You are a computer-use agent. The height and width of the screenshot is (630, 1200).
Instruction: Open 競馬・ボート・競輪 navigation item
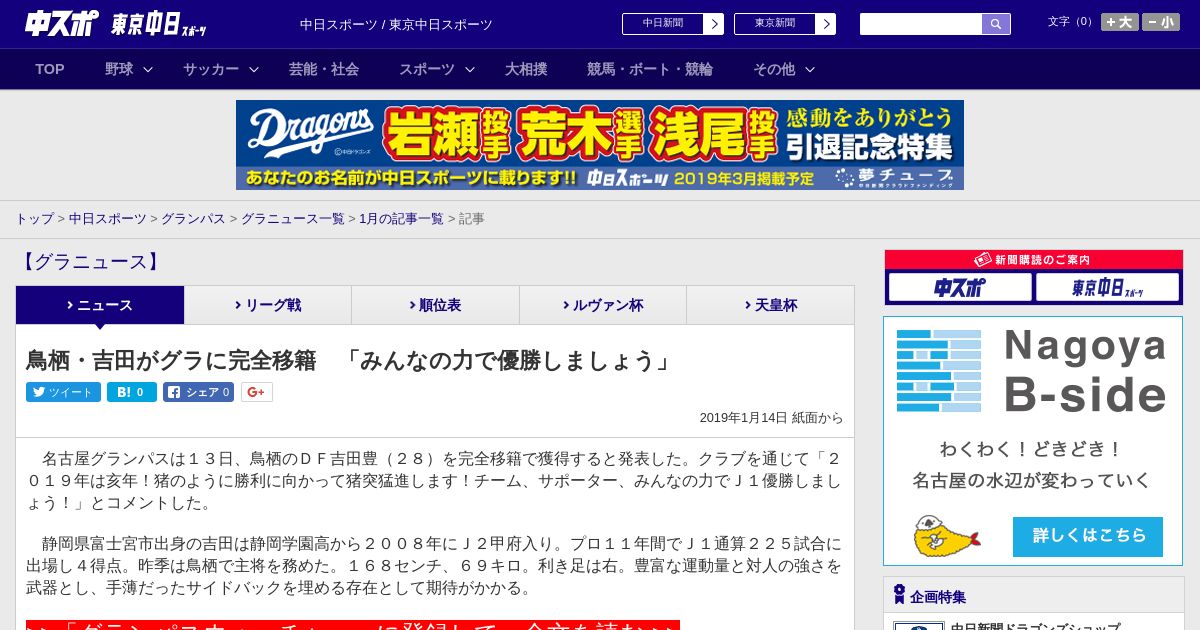[650, 69]
